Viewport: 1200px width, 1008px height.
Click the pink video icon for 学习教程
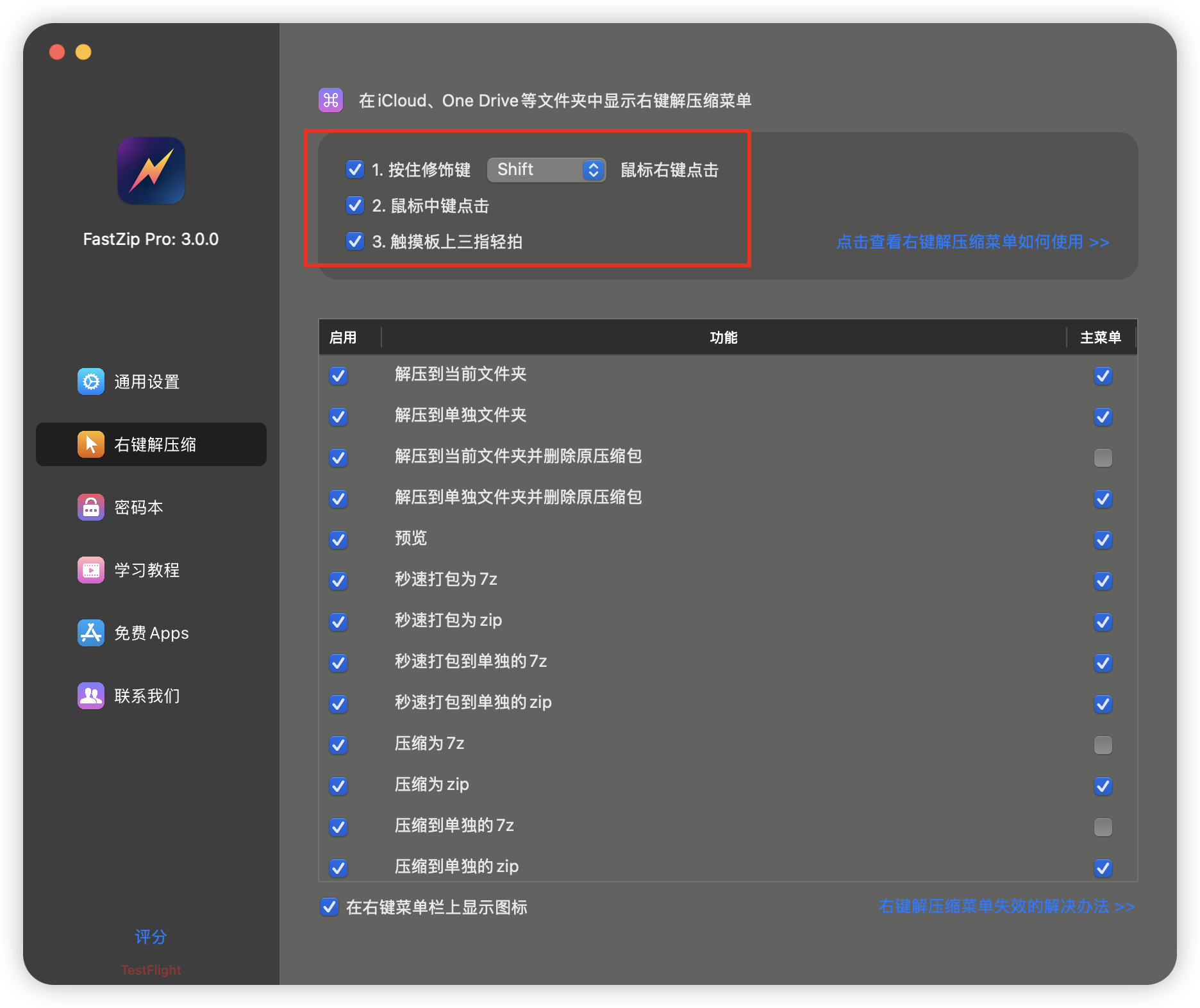91,570
